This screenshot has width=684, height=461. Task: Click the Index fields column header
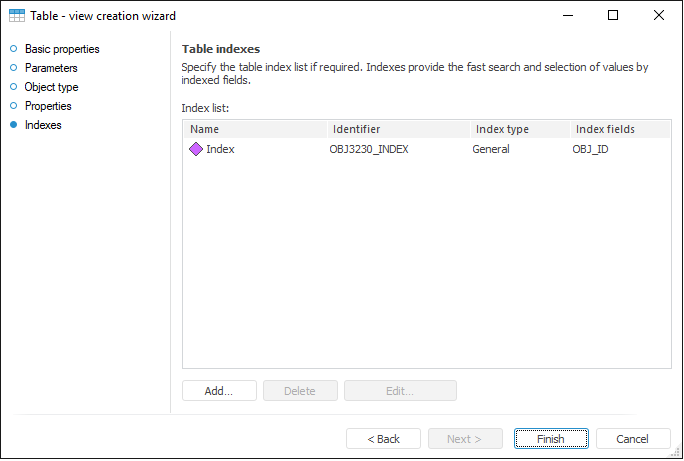(x=620, y=129)
